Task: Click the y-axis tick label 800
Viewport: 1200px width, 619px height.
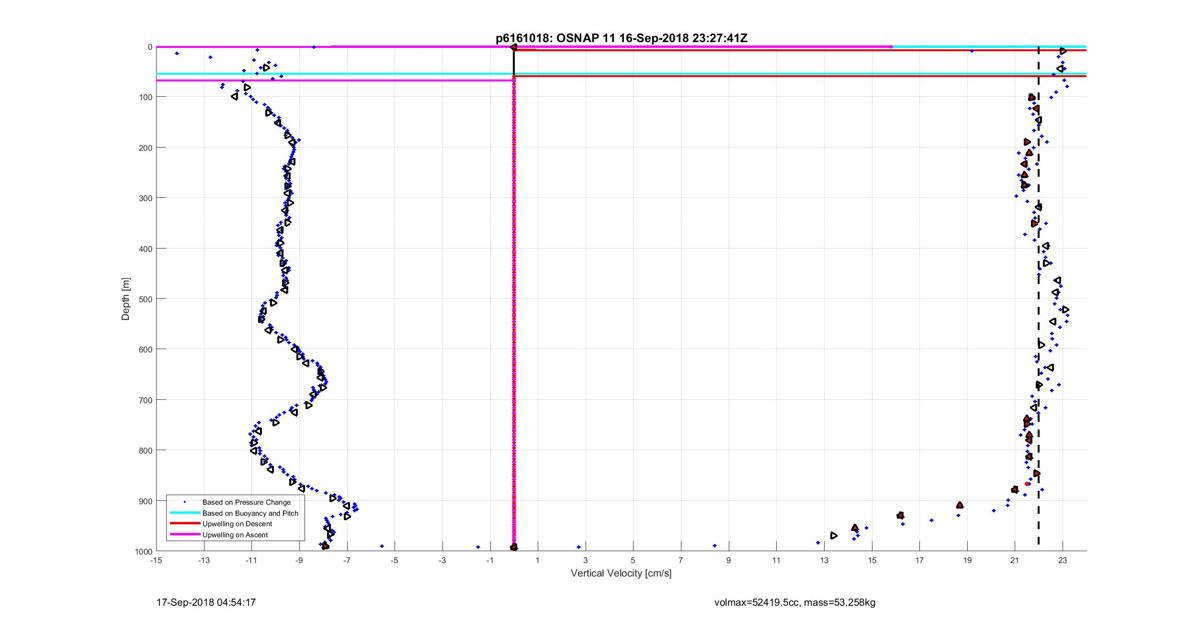Action: coord(144,450)
